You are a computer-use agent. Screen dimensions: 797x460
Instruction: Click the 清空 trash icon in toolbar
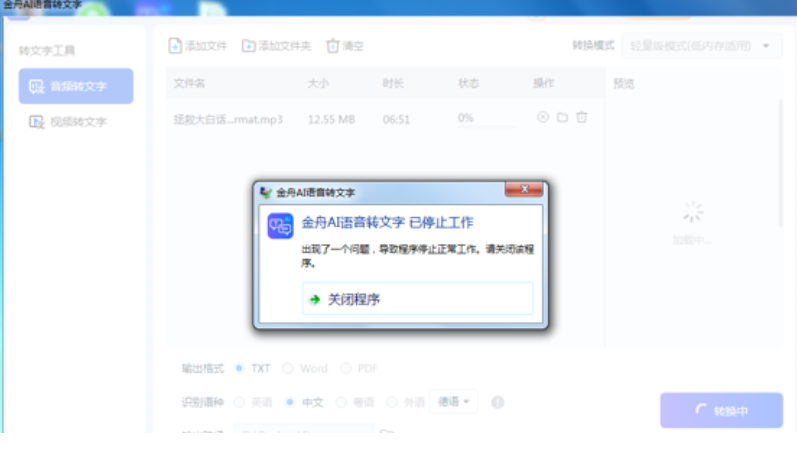coord(332,46)
